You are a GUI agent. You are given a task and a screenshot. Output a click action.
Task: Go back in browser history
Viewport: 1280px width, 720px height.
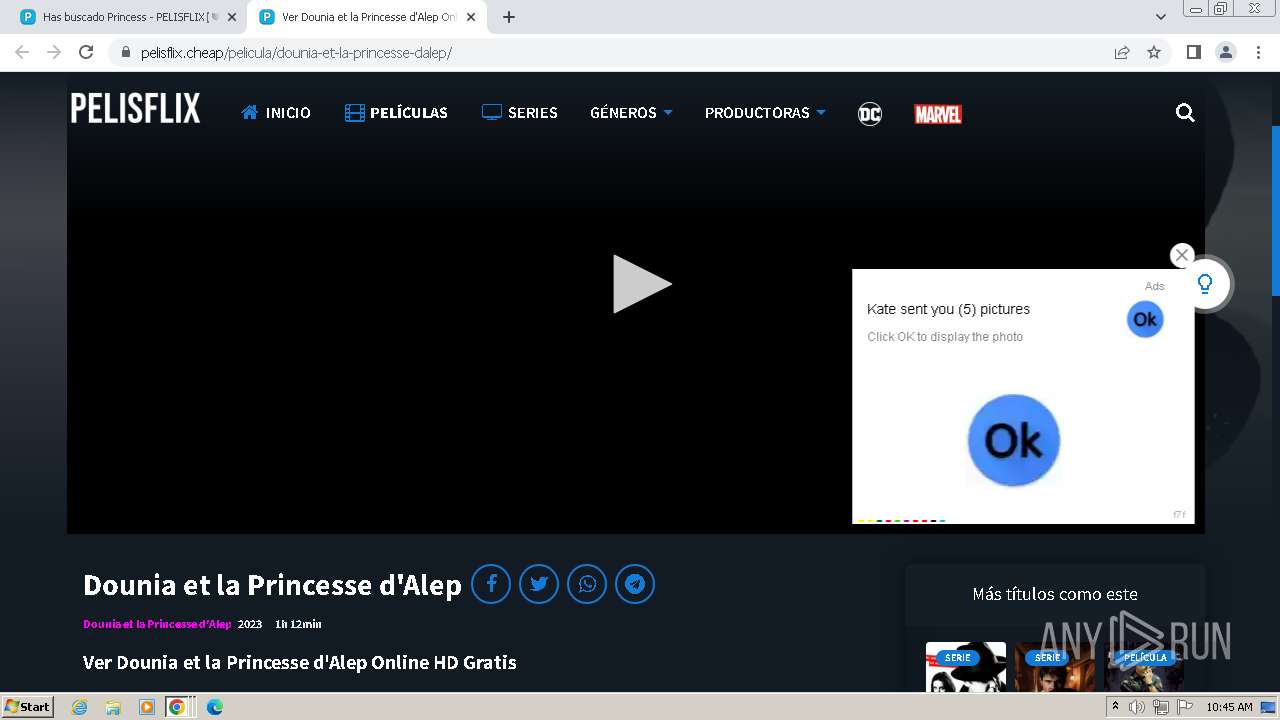click(22, 52)
